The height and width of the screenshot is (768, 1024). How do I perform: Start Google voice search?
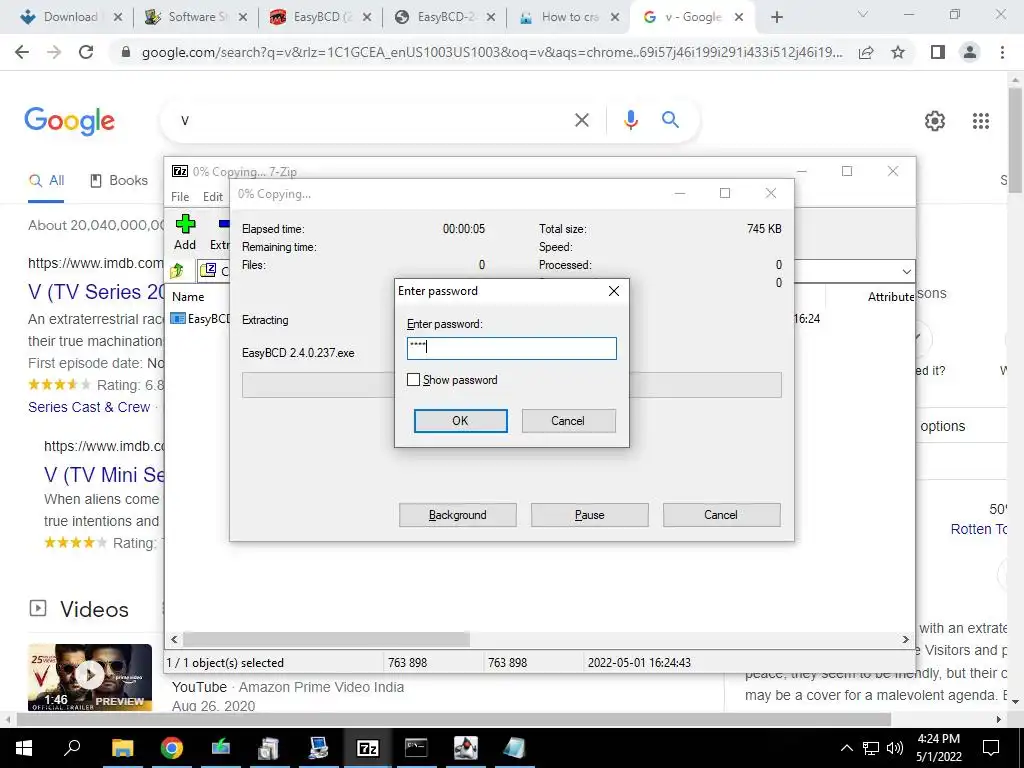tap(630, 120)
